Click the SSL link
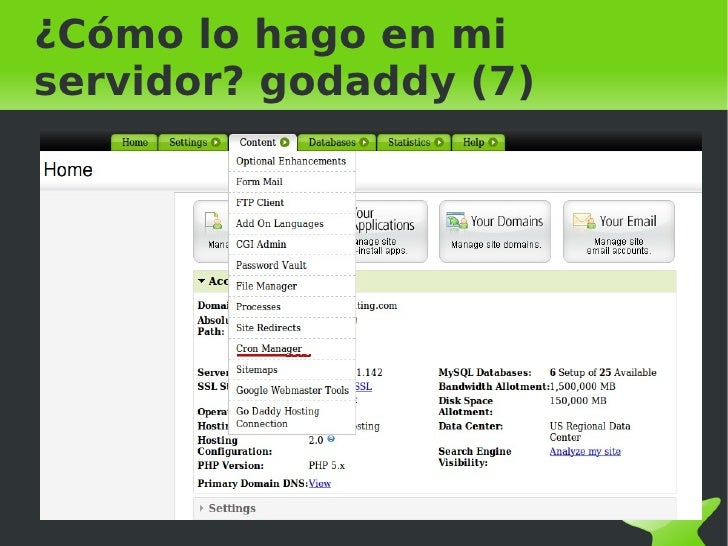The width and height of the screenshot is (728, 546). [364, 386]
